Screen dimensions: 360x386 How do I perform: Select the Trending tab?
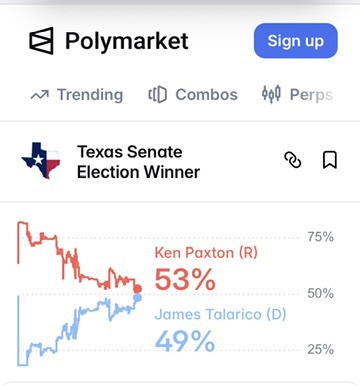tap(77, 95)
